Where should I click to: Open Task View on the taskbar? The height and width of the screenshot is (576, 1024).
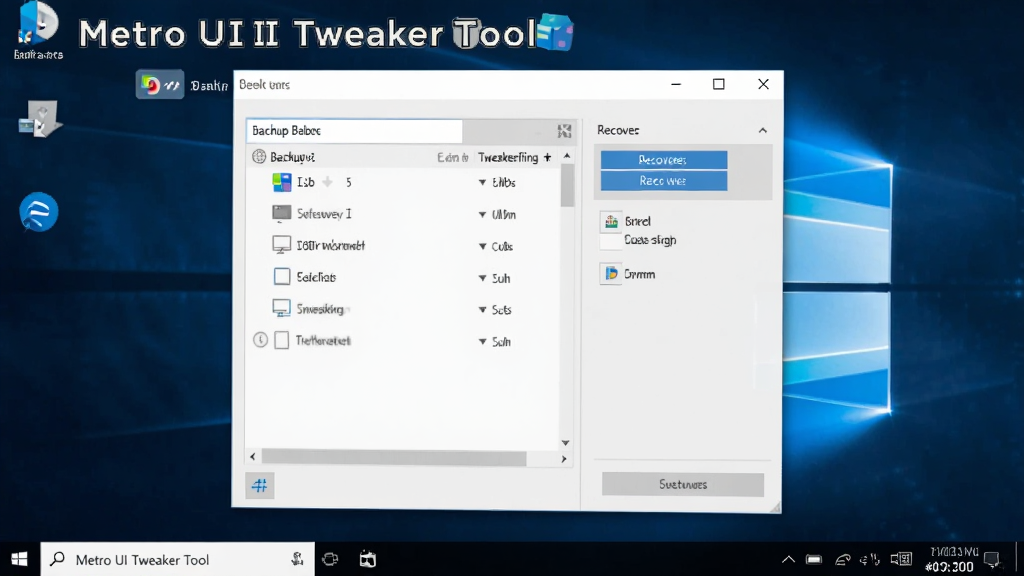[x=330, y=559]
